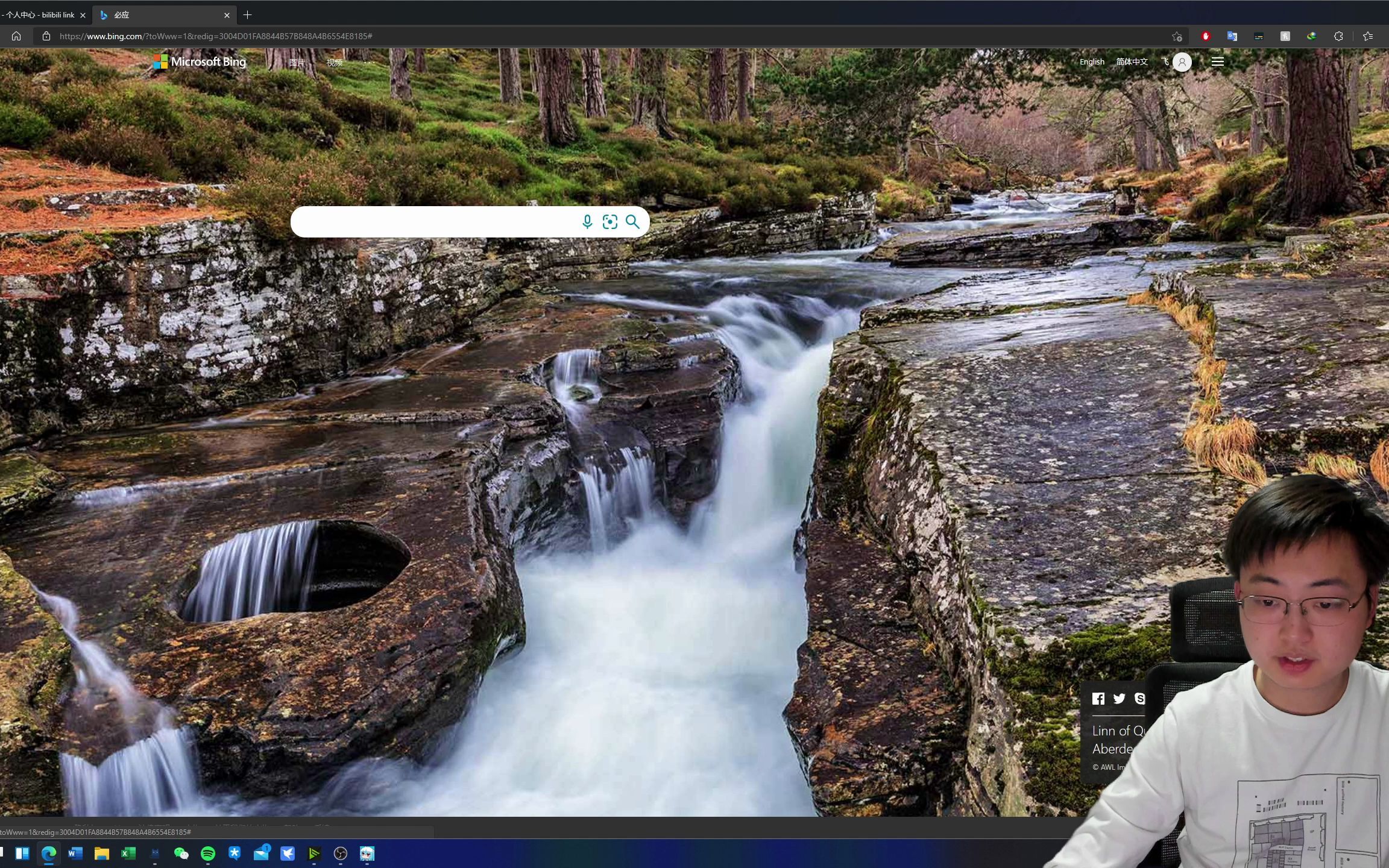Image resolution: width=1389 pixels, height=868 pixels.
Task: Open the 视频 videos link
Action: [x=335, y=62]
